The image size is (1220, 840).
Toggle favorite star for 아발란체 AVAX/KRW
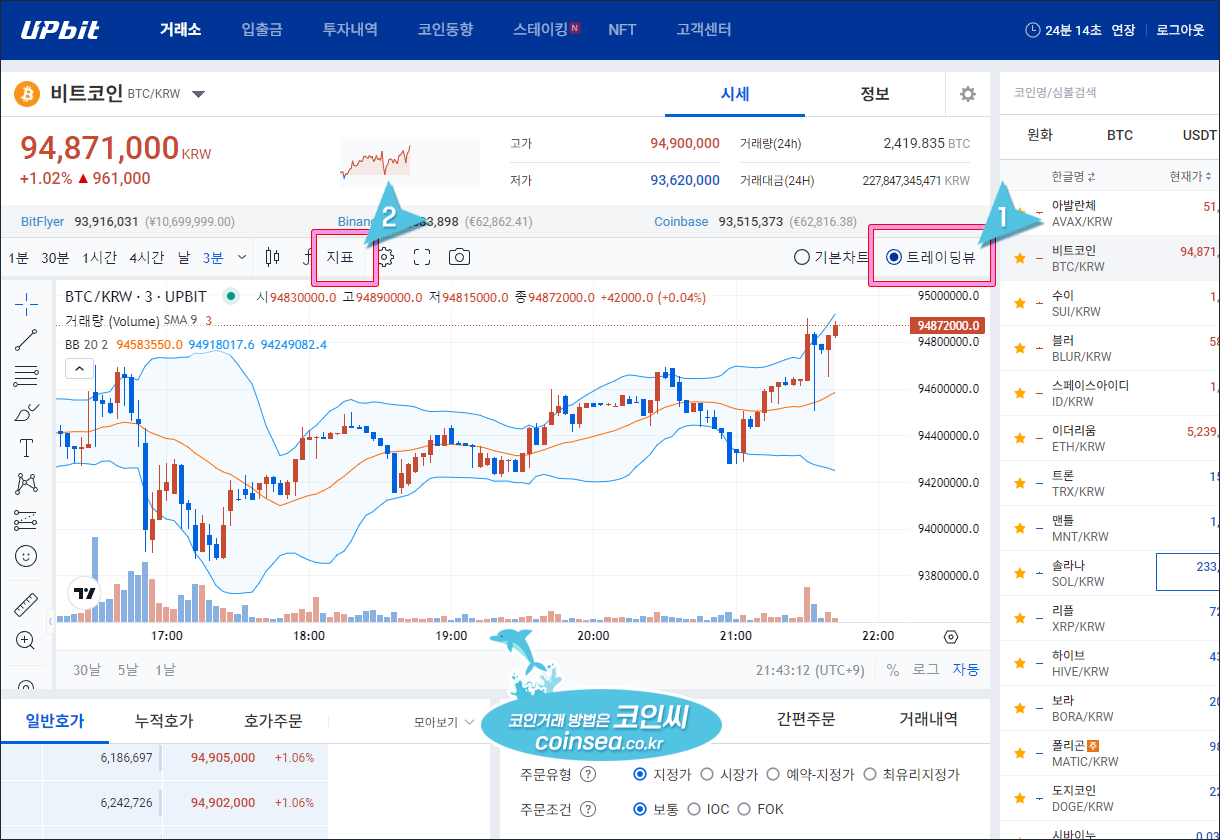(x=1020, y=213)
